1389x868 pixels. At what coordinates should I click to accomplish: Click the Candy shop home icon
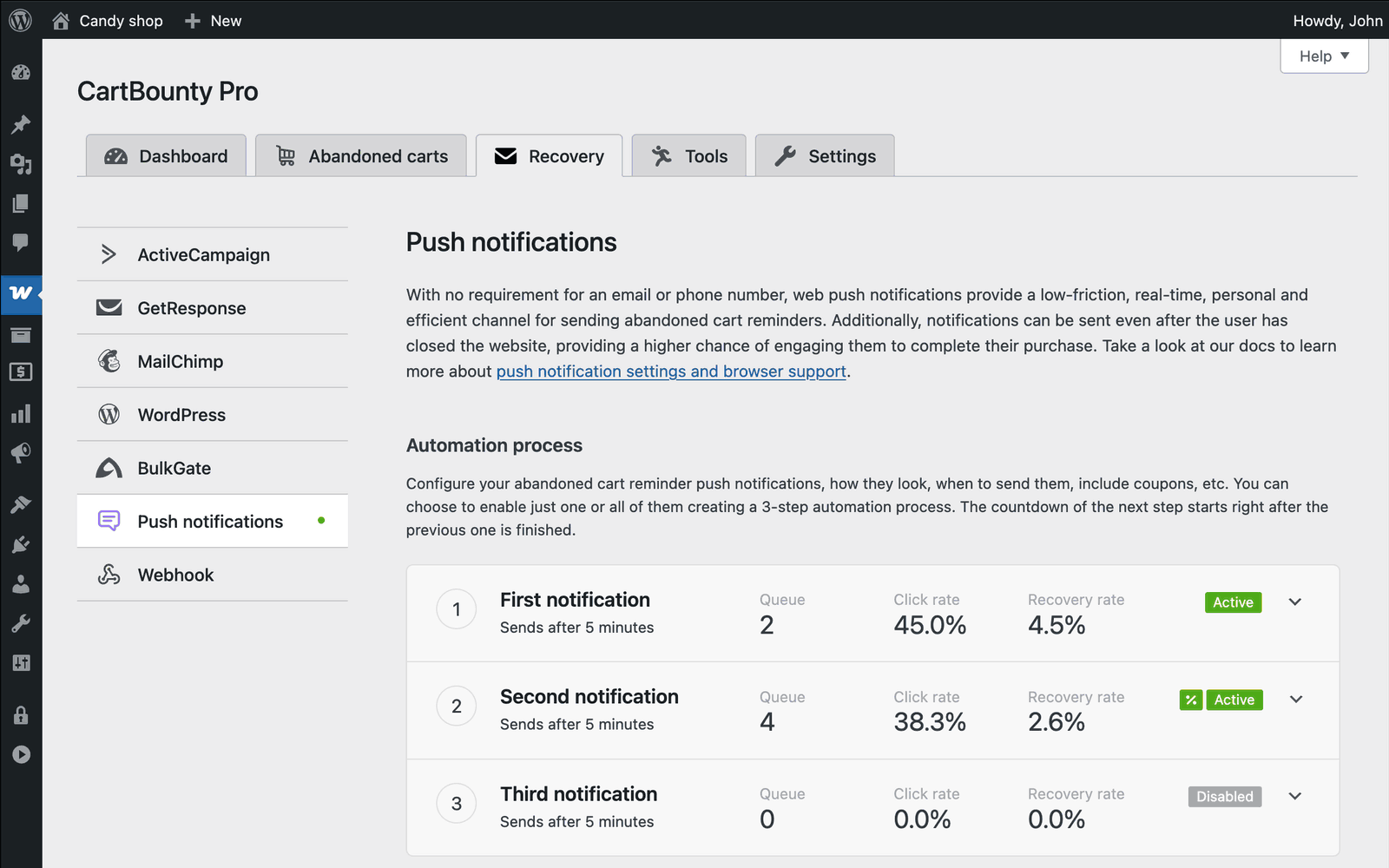pos(61,21)
